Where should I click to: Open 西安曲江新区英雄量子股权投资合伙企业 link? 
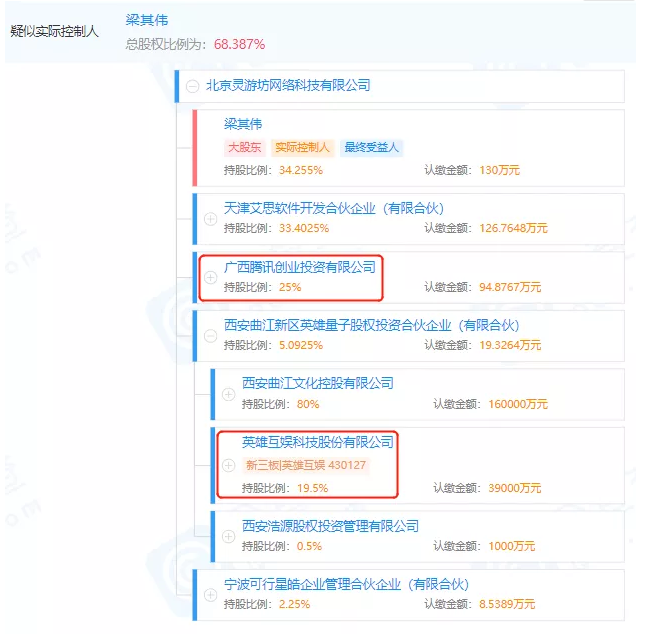pos(371,325)
